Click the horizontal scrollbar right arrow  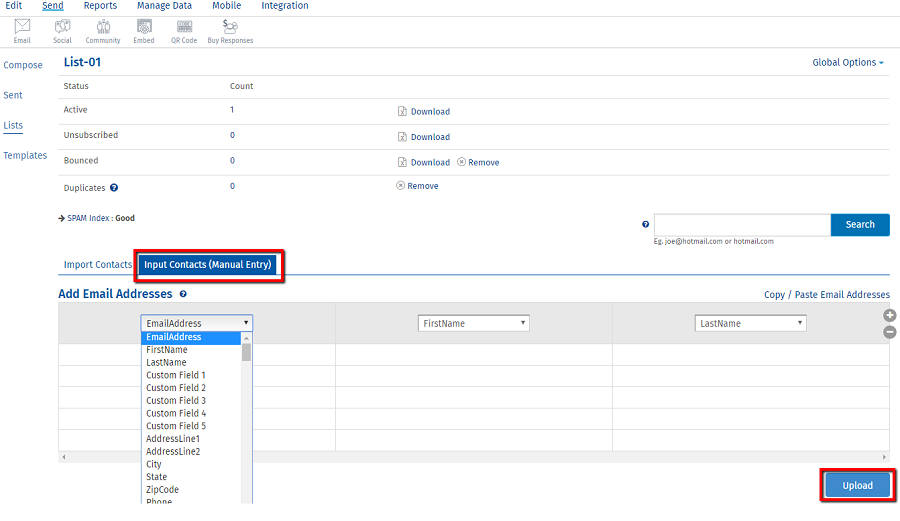click(884, 457)
